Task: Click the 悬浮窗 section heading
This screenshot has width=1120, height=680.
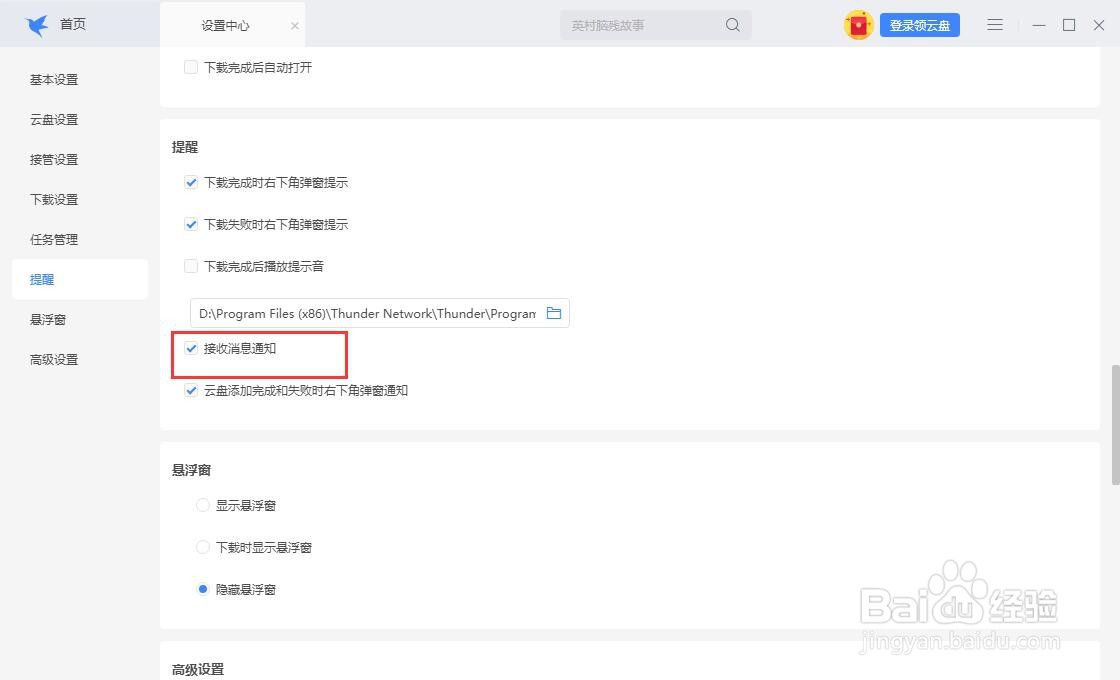Action: click(x=191, y=470)
